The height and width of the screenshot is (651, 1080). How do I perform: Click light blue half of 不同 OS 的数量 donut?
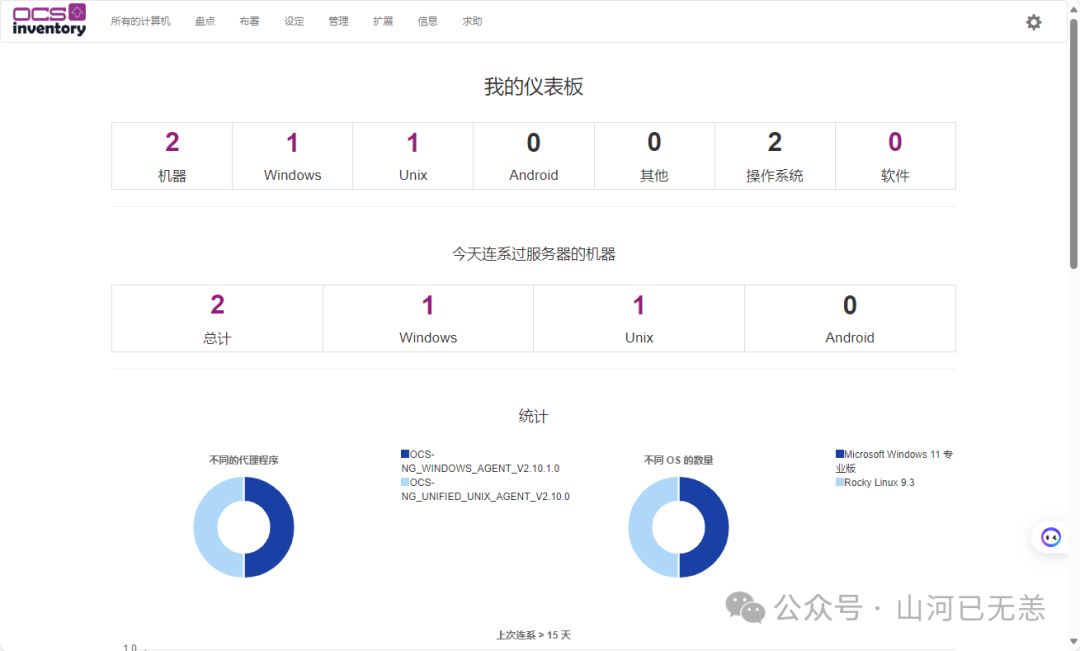641,527
